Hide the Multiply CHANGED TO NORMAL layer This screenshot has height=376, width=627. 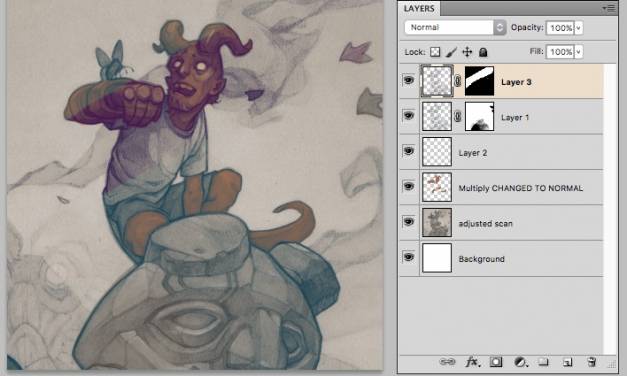pyautogui.click(x=408, y=186)
